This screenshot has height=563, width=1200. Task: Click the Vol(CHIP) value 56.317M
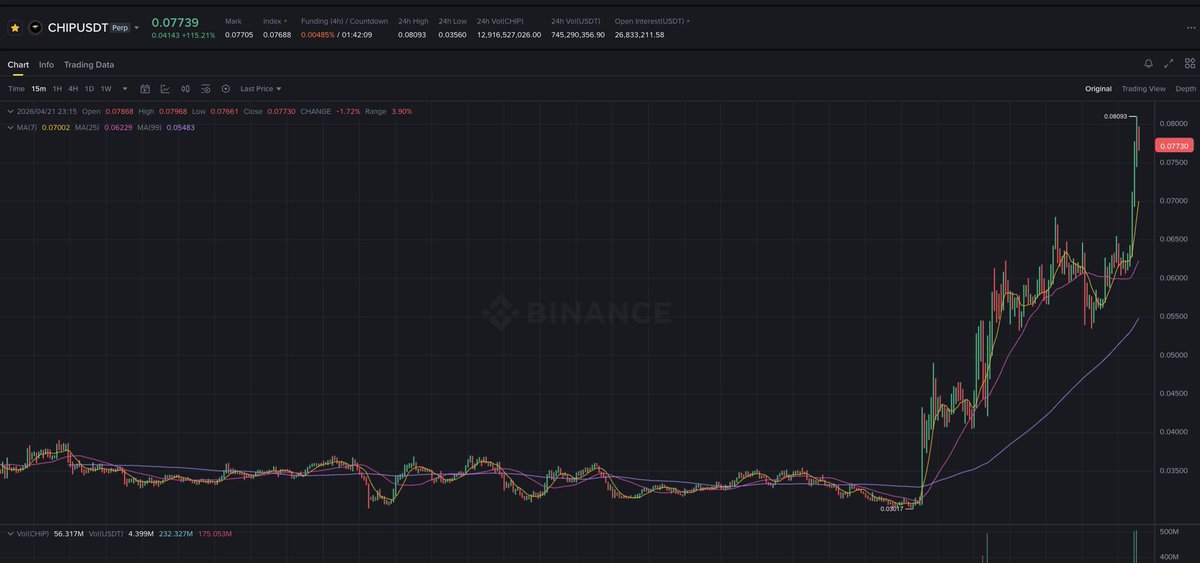tap(70, 534)
